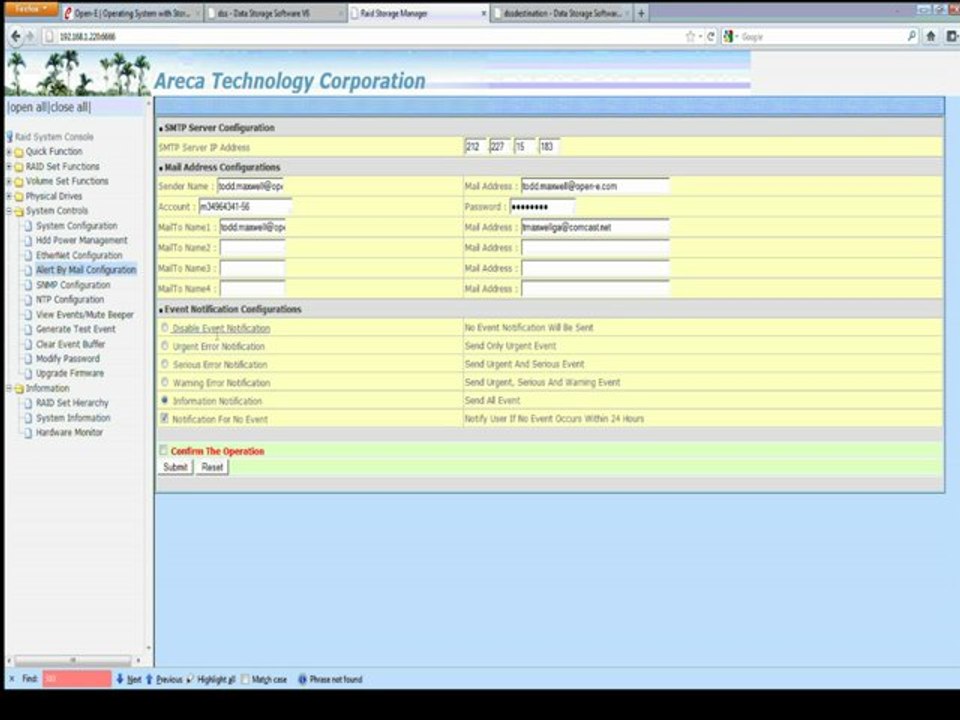Click the Sender Name input field
Image resolution: width=960 pixels, height=720 pixels.
(x=250, y=186)
